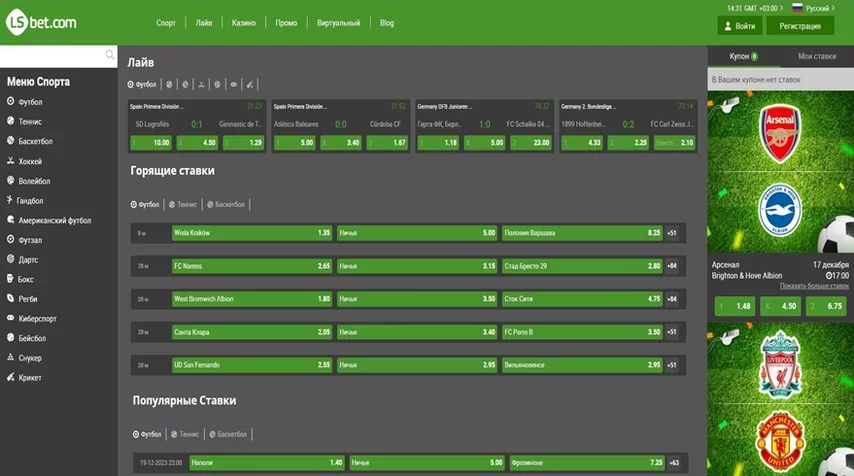Pick SD Logroñés win odds 10.00

(151, 143)
